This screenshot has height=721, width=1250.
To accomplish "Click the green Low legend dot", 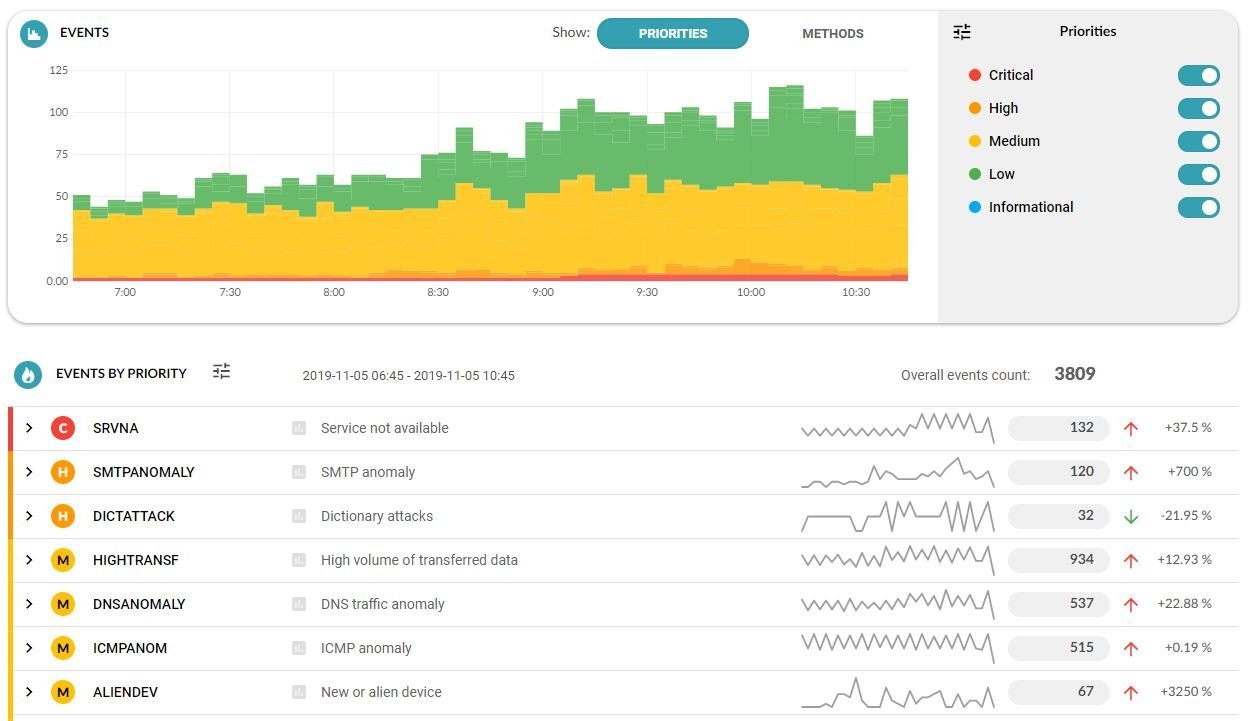I will pyautogui.click(x=975, y=174).
